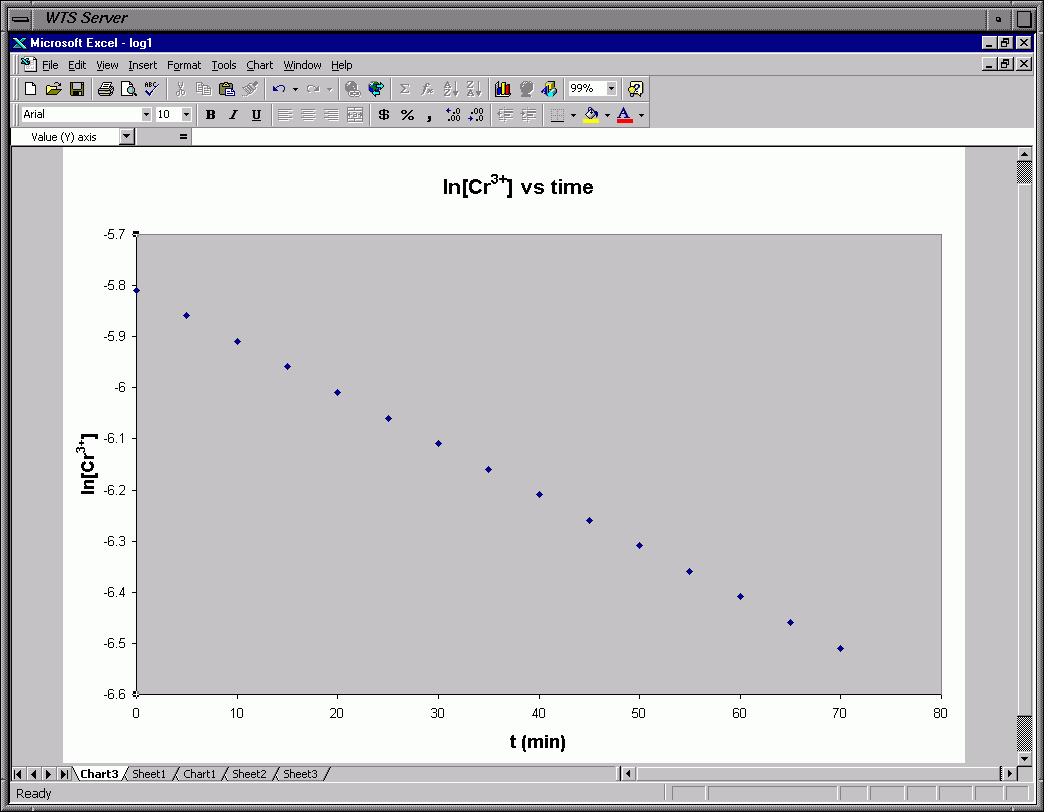Open the Print Preview tool
Screen dimensions: 1044x812
[128, 89]
